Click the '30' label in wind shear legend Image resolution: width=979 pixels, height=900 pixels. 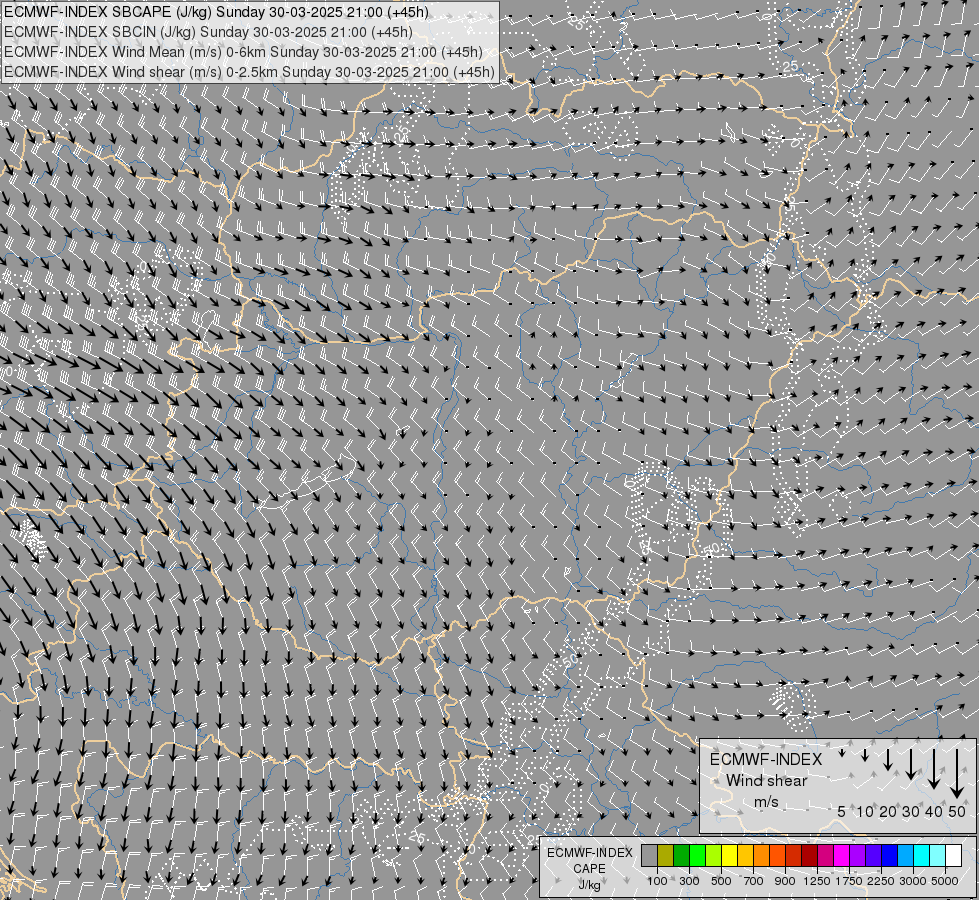click(x=911, y=811)
